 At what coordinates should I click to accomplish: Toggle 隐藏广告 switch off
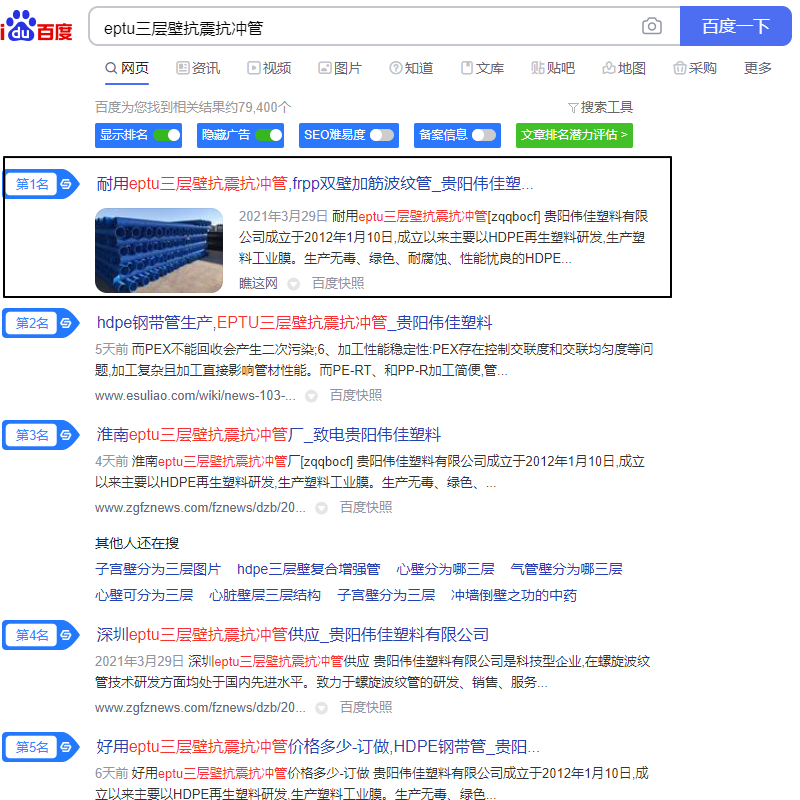268,135
